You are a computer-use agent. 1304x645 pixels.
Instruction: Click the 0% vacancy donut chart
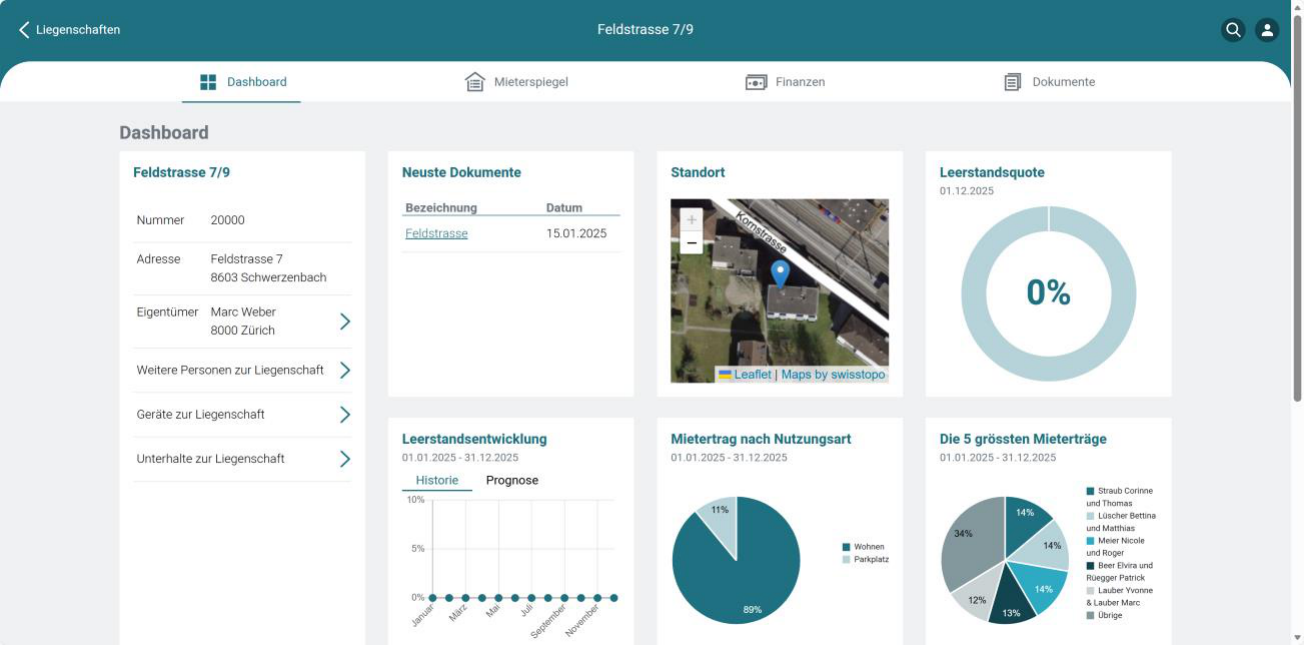coord(1048,293)
